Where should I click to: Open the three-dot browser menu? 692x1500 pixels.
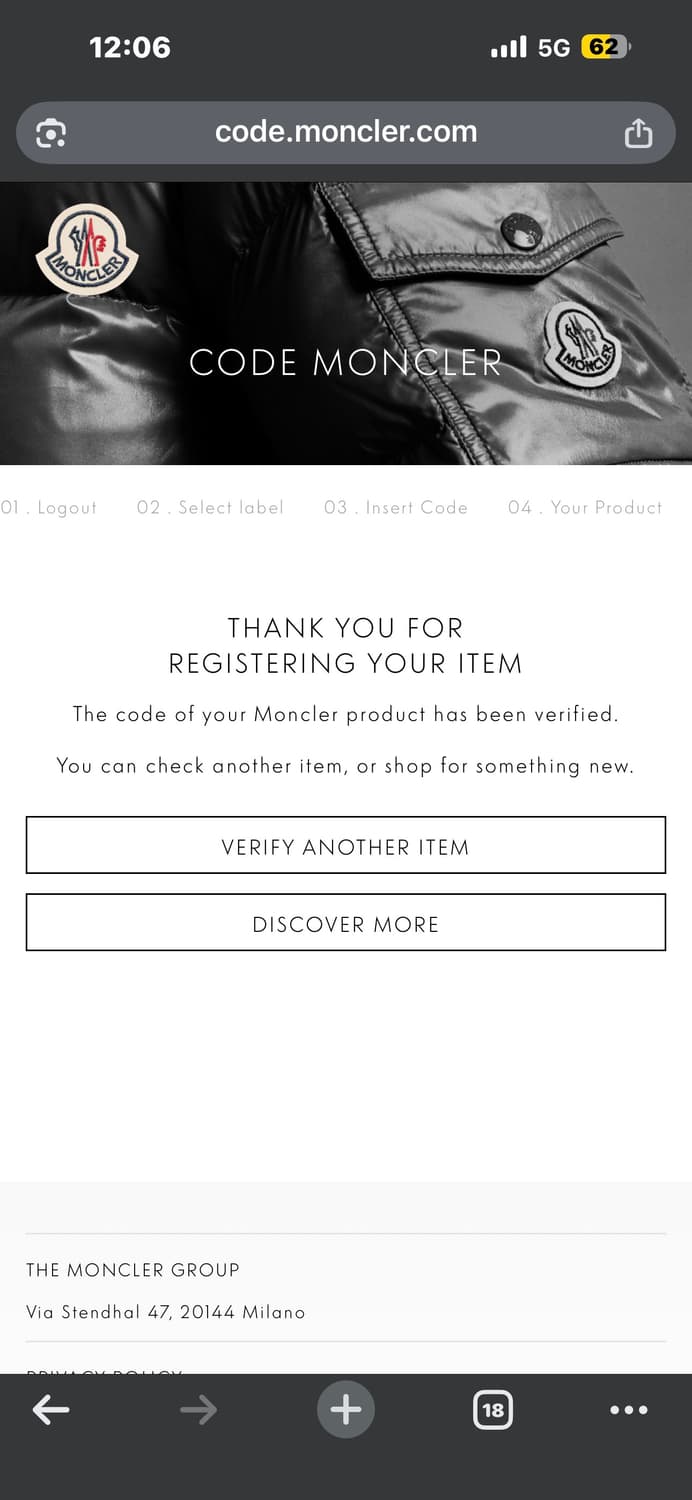pyautogui.click(x=628, y=1410)
